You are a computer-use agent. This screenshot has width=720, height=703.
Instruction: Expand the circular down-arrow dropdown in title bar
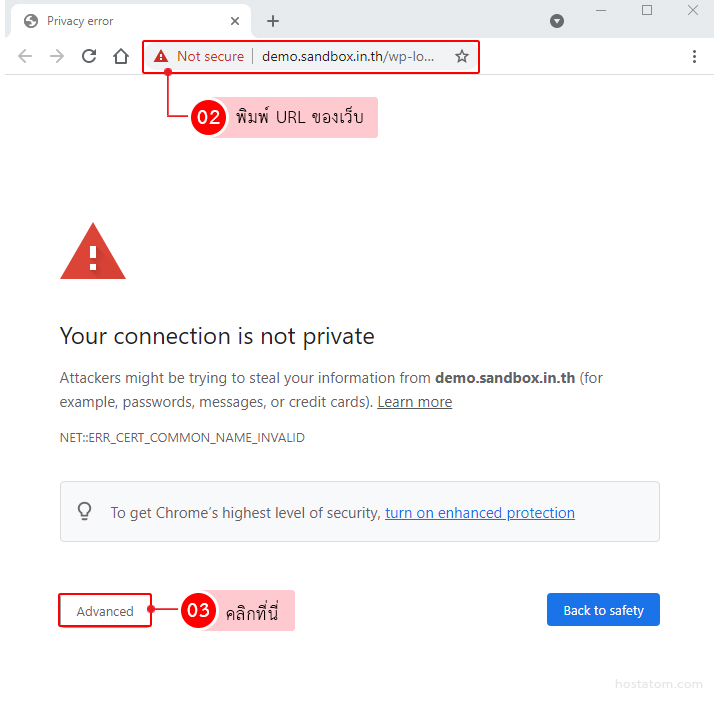[x=557, y=21]
